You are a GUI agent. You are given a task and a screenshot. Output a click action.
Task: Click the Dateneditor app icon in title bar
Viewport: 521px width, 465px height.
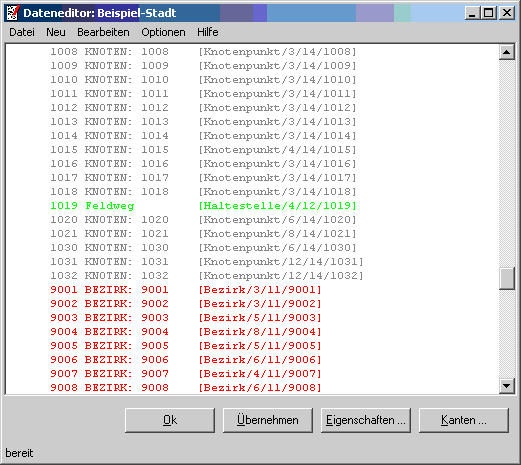[x=13, y=13]
